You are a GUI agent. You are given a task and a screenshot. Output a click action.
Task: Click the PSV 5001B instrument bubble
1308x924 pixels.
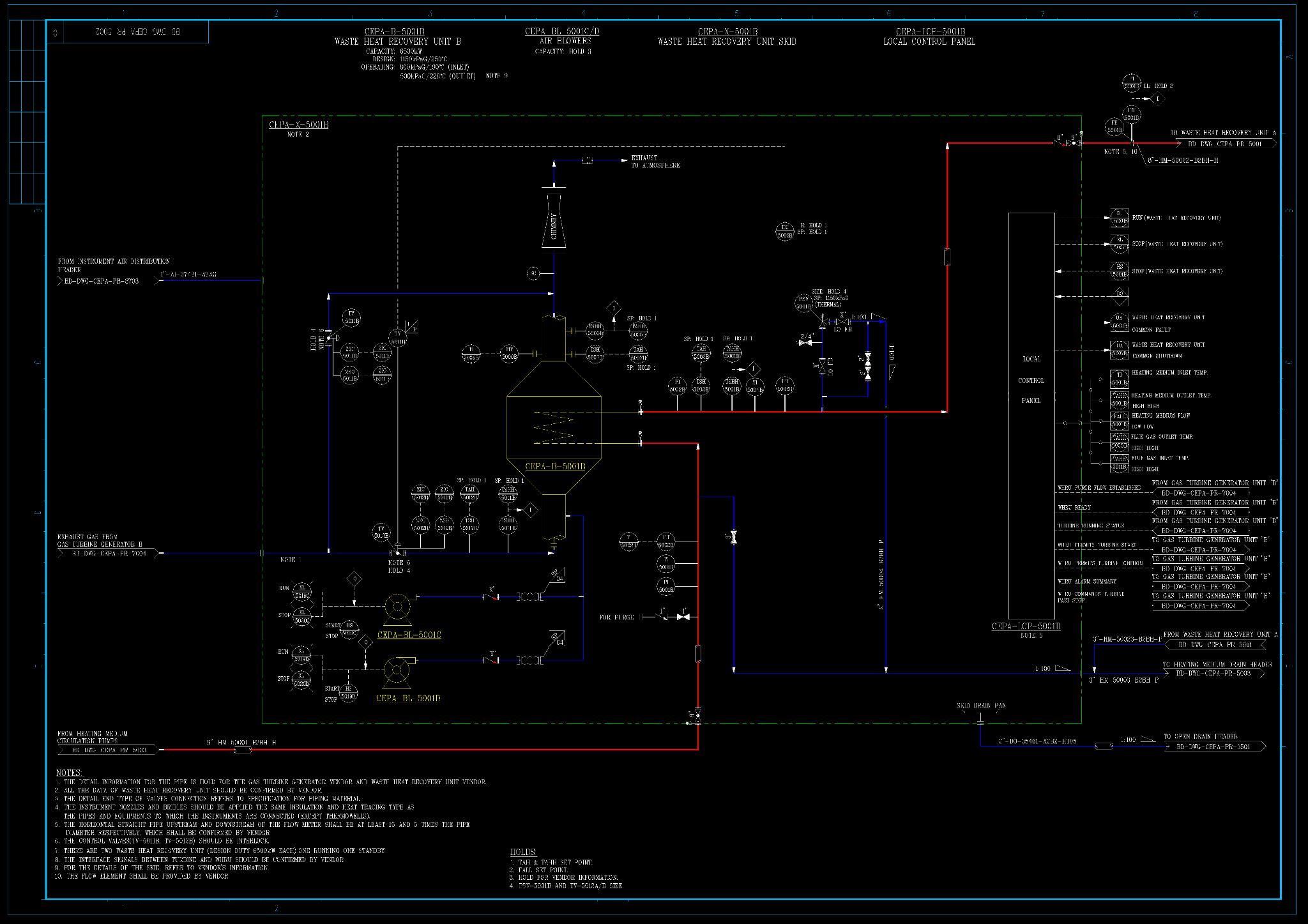(803, 303)
